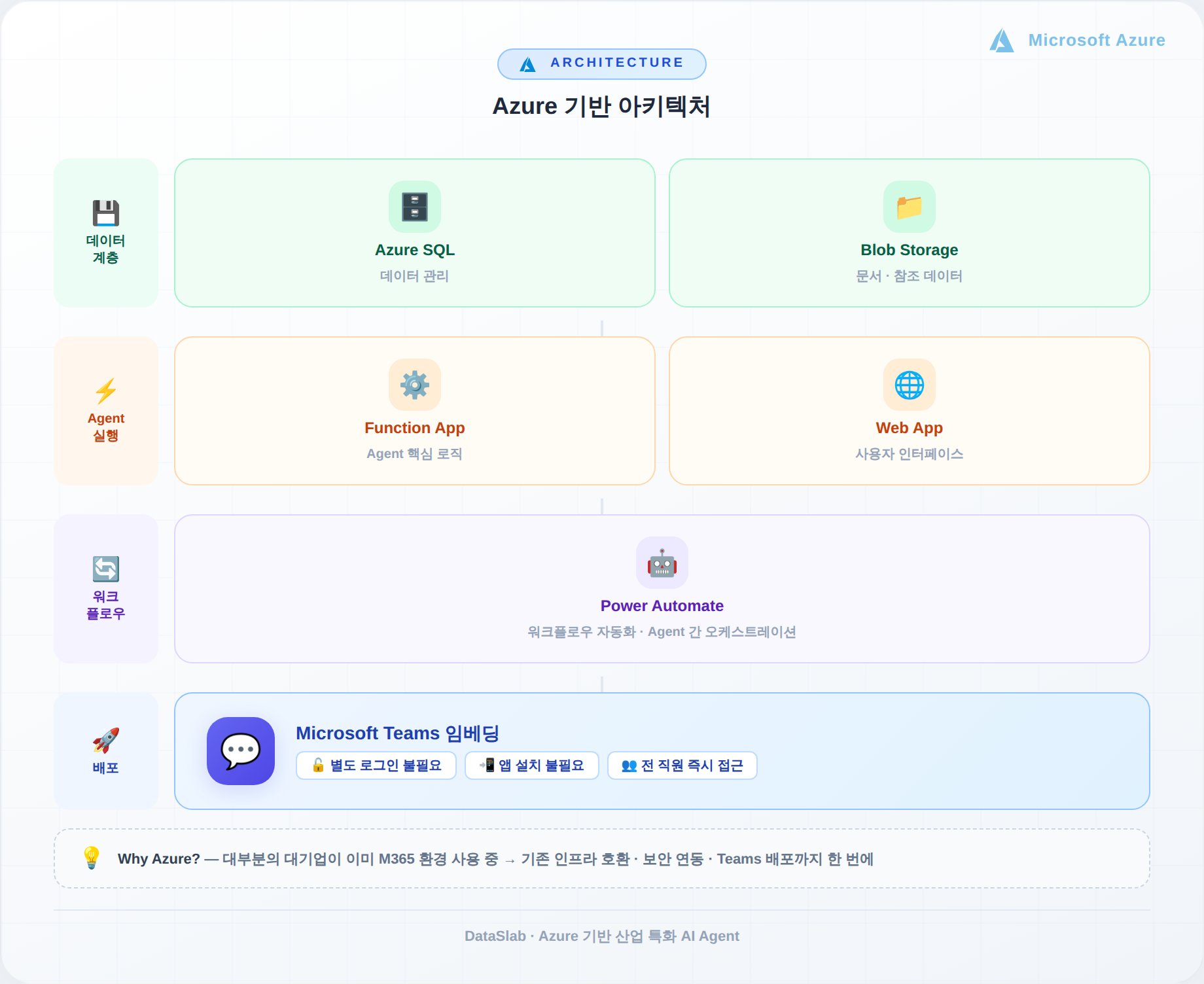Click the 'Blob Storage' heading

coord(910,250)
